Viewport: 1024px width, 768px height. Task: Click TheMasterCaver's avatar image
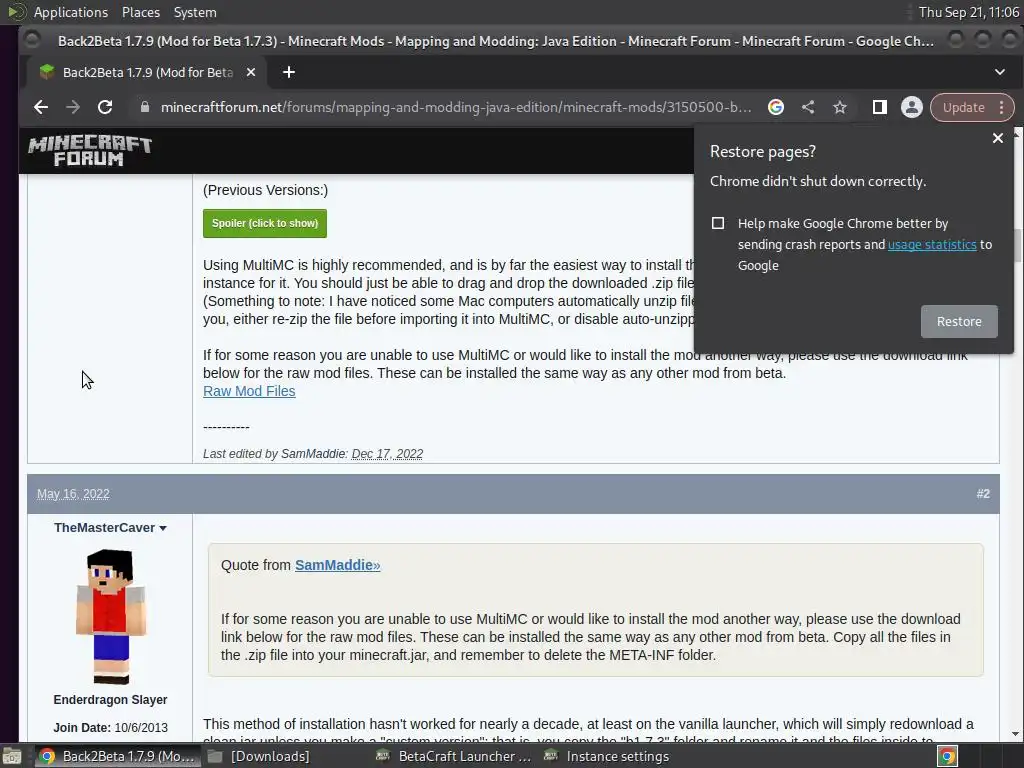[110, 616]
